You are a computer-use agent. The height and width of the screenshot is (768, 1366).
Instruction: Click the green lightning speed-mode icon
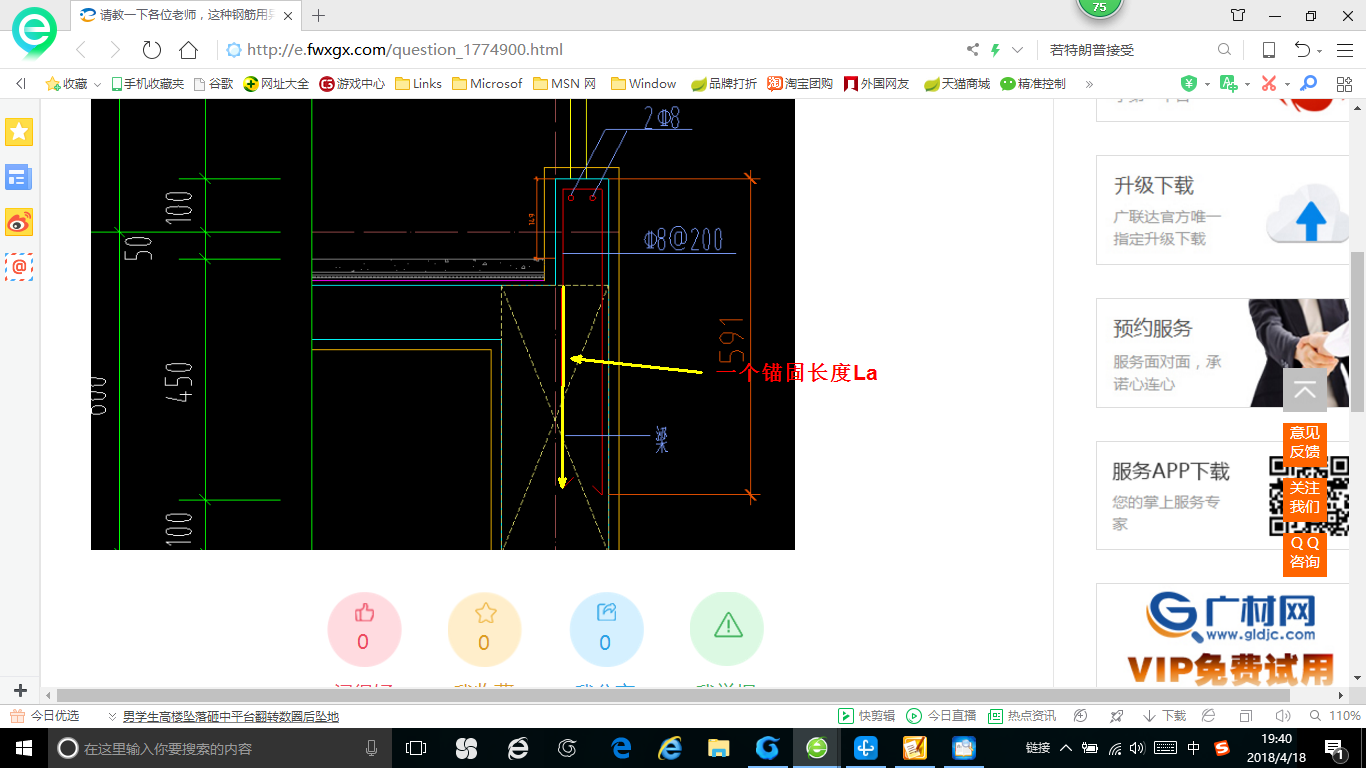995,50
